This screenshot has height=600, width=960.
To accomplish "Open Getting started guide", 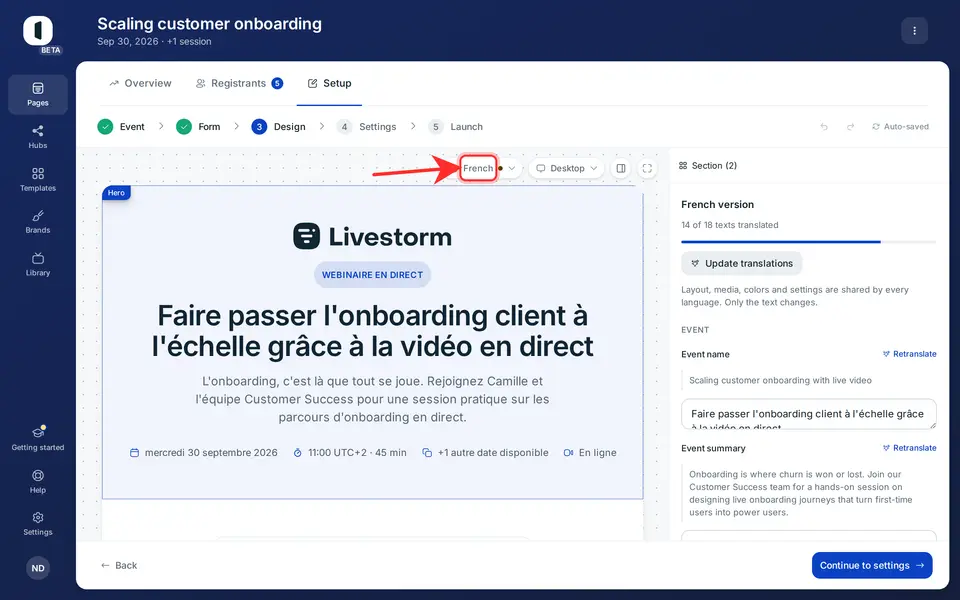I will [38, 438].
